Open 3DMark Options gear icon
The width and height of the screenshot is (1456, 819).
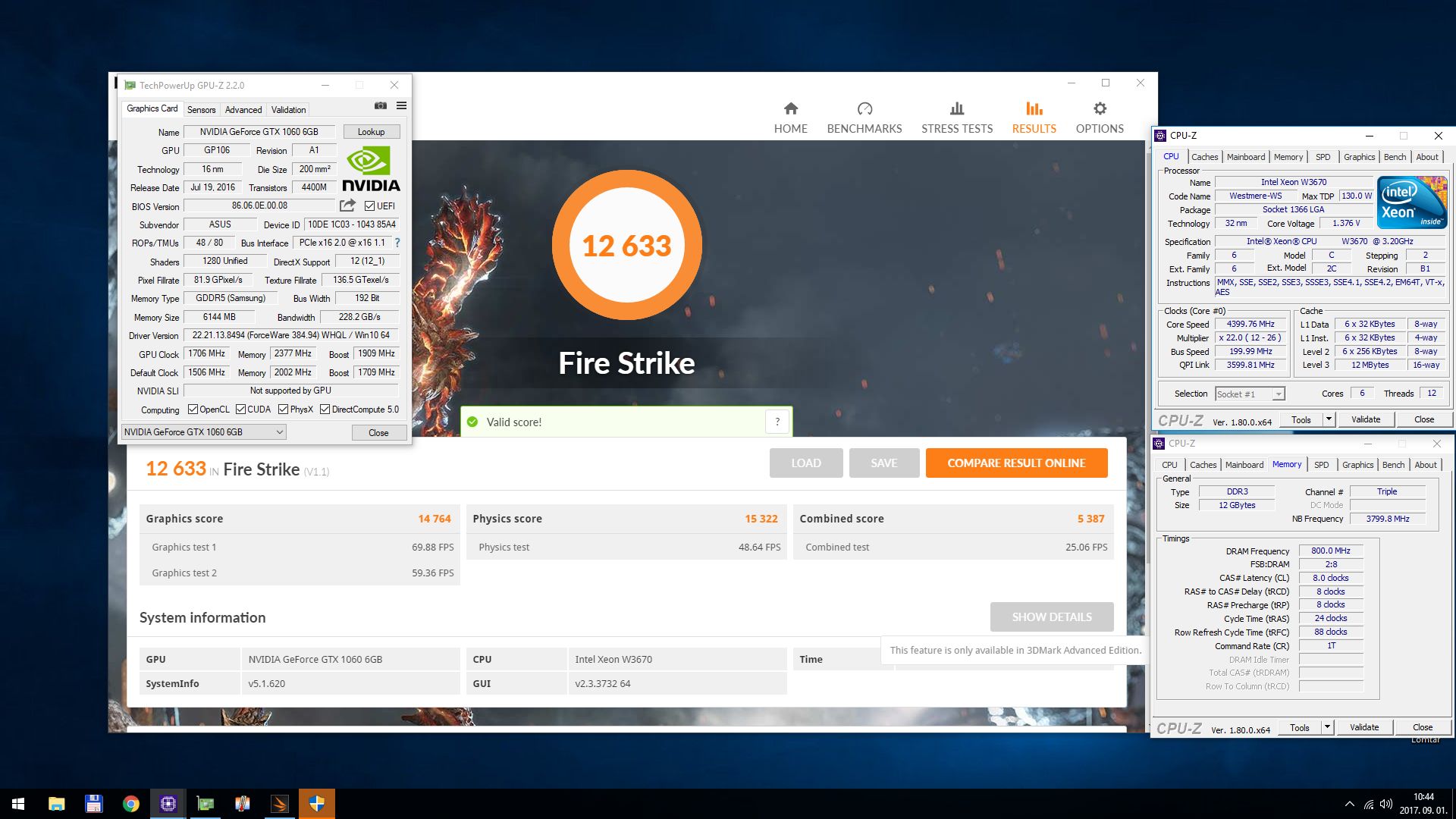(1100, 109)
